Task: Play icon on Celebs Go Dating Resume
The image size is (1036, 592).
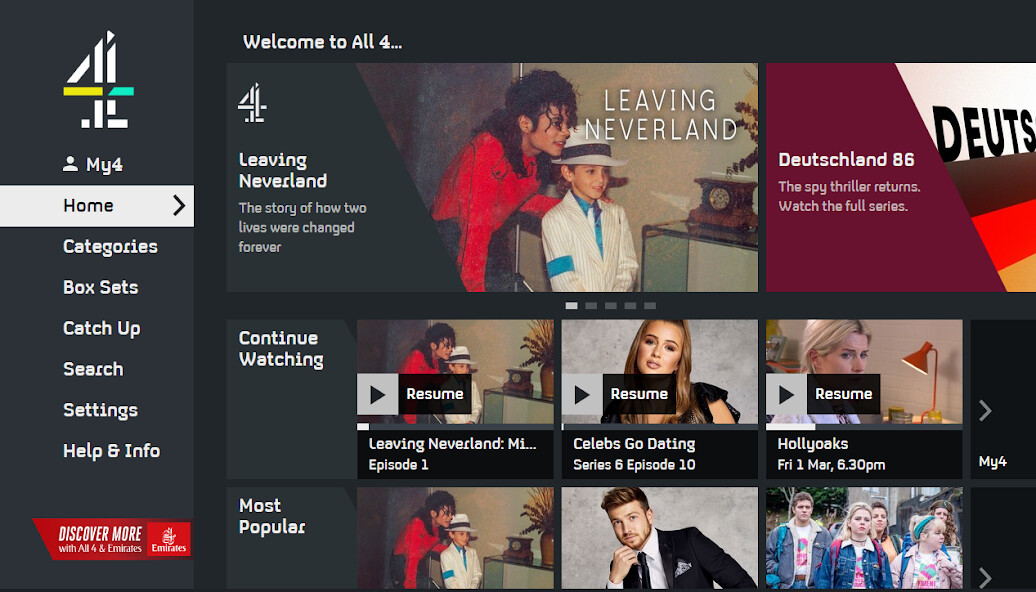Action: 582,394
